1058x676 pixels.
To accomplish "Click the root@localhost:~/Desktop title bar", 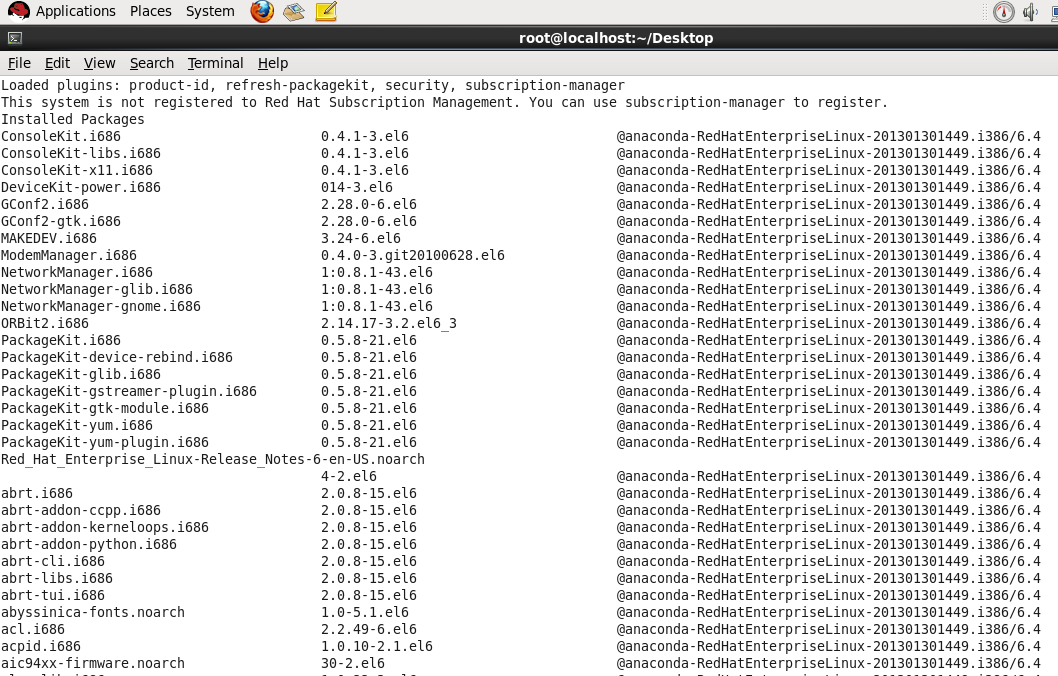I will 616,38.
